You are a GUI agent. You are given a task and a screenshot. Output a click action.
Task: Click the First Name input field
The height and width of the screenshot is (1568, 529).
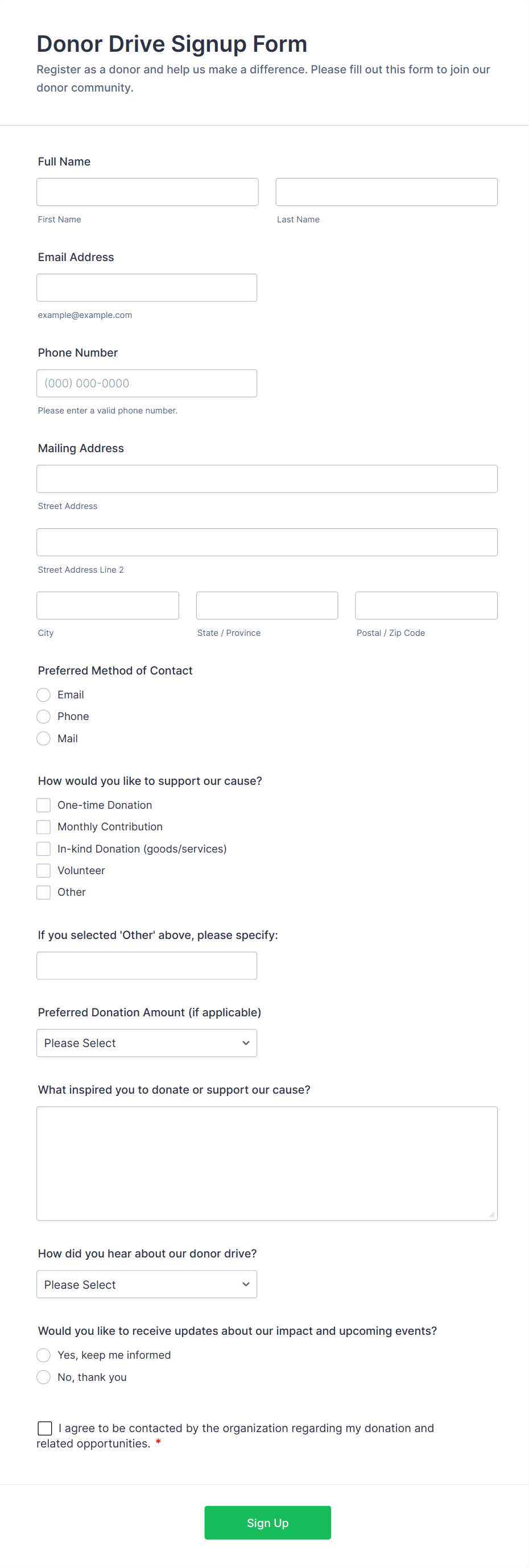click(x=147, y=192)
